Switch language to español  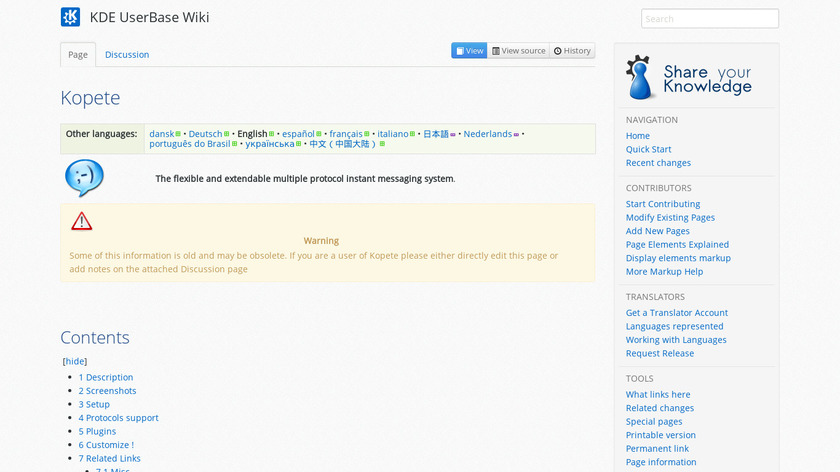(x=298, y=134)
